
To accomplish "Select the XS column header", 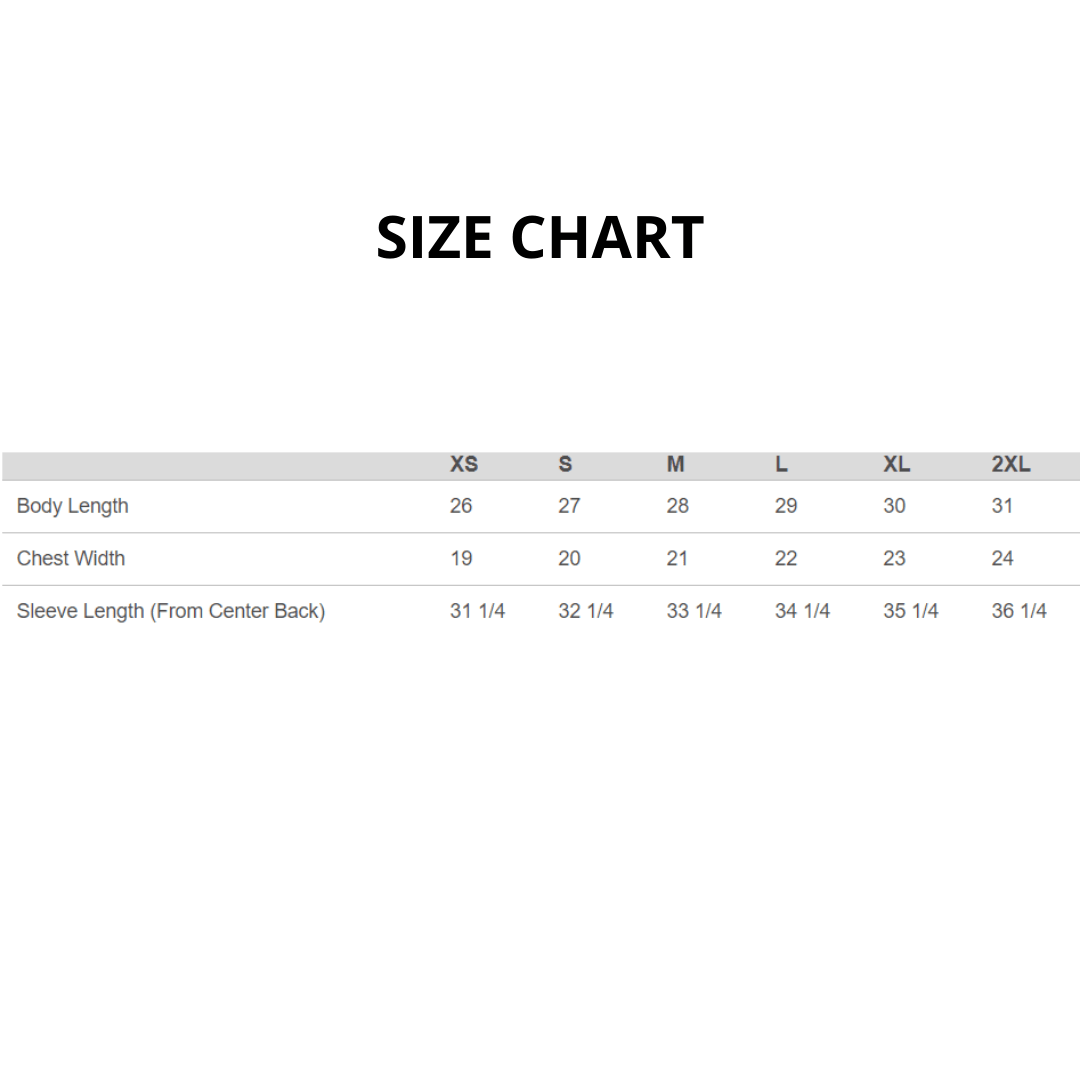I will click(x=464, y=465).
